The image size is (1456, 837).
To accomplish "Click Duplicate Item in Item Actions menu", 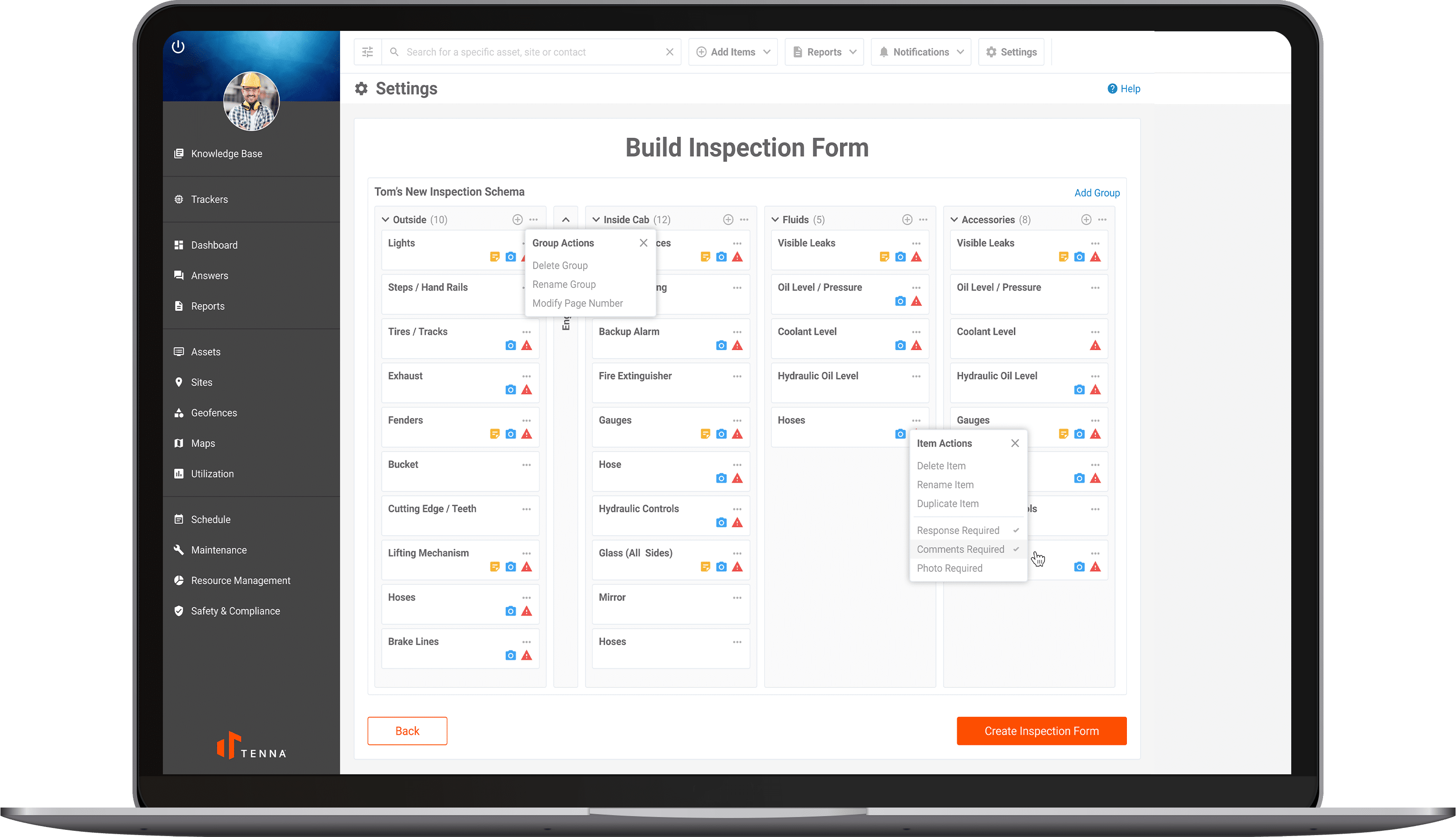I will [947, 503].
